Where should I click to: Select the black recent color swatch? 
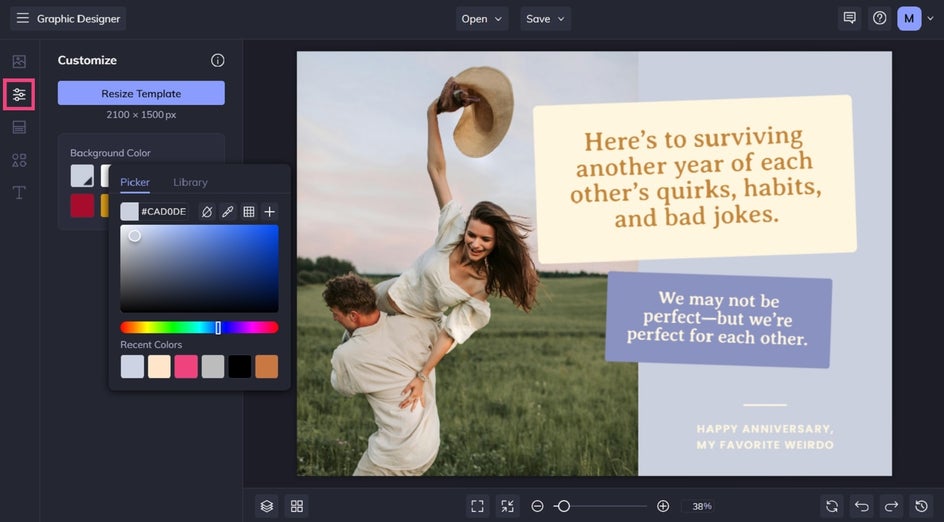pyautogui.click(x=240, y=367)
